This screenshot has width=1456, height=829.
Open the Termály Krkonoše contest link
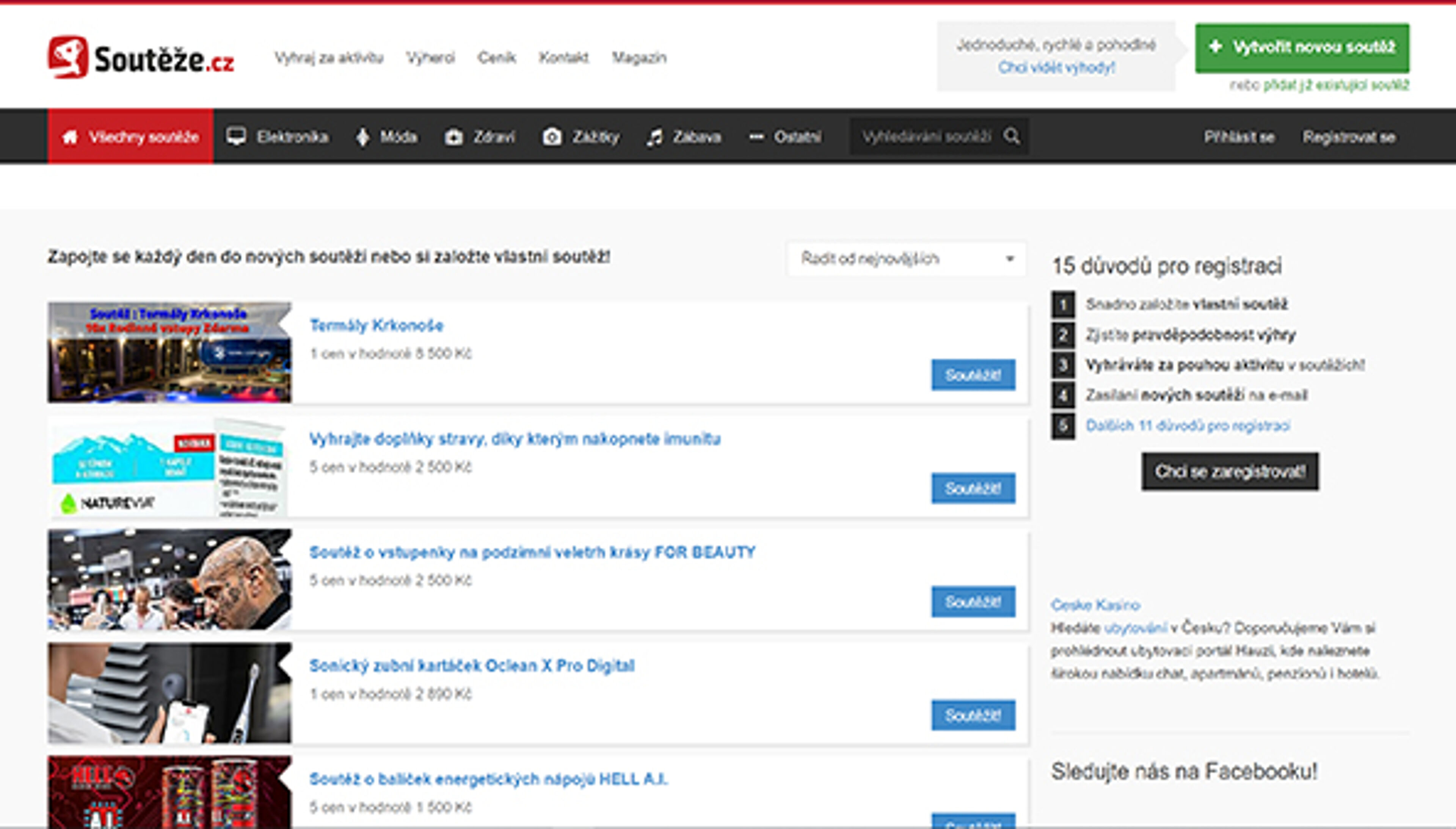[376, 326]
